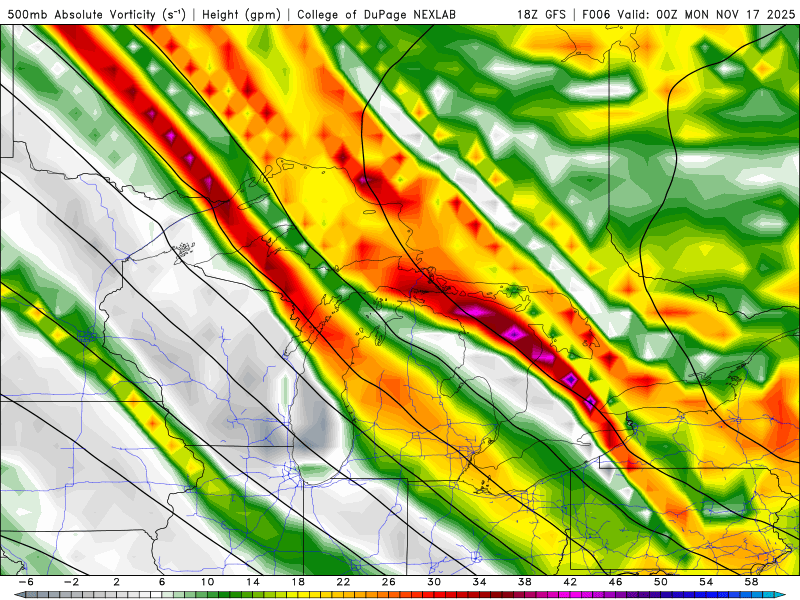This screenshot has width=800, height=600.
Task: Click 'Valid: 00Z MON NOV 17 2025' text
Action: point(706,15)
